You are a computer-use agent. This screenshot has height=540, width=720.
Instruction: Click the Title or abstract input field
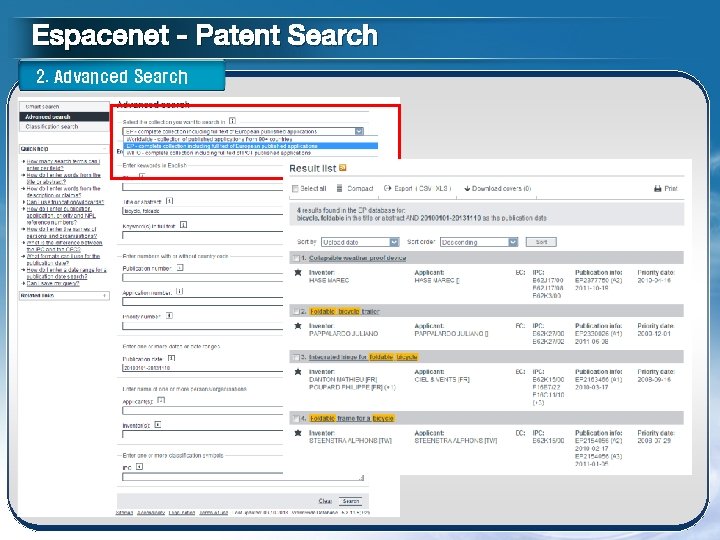click(x=202, y=211)
